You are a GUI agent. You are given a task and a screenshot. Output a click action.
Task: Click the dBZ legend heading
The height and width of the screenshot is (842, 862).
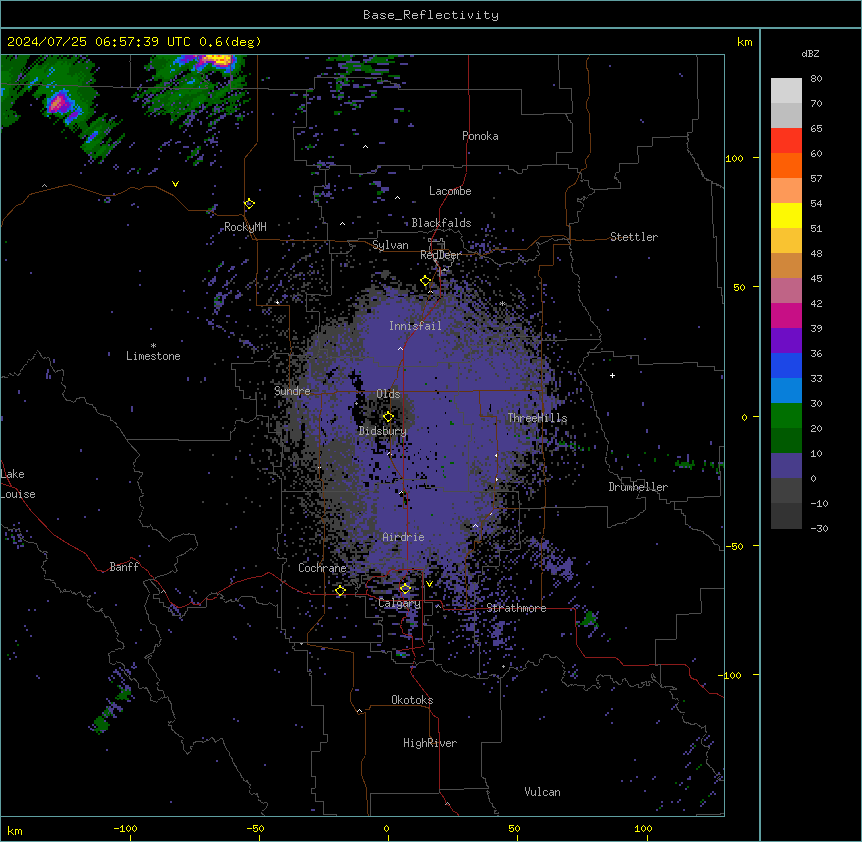pos(810,53)
